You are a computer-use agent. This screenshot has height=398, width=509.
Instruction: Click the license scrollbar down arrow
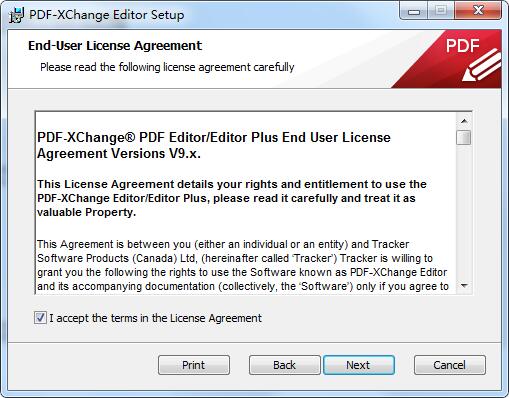tap(464, 286)
